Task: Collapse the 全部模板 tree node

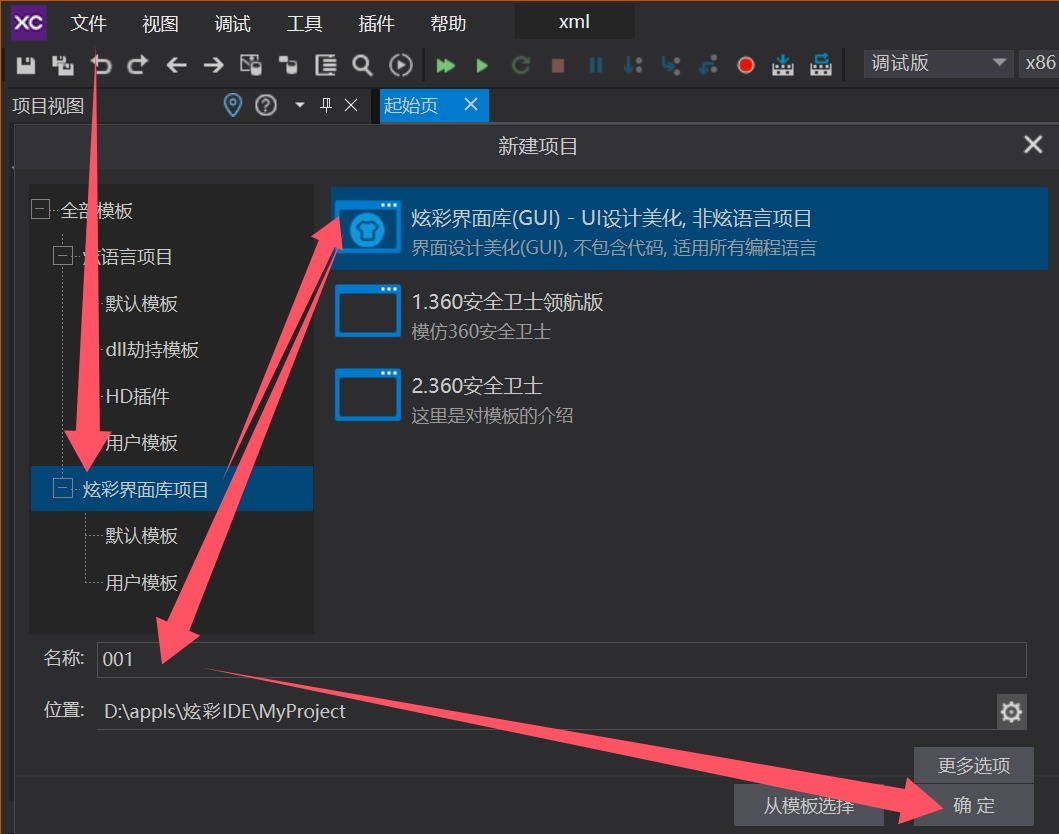Action: [41, 209]
